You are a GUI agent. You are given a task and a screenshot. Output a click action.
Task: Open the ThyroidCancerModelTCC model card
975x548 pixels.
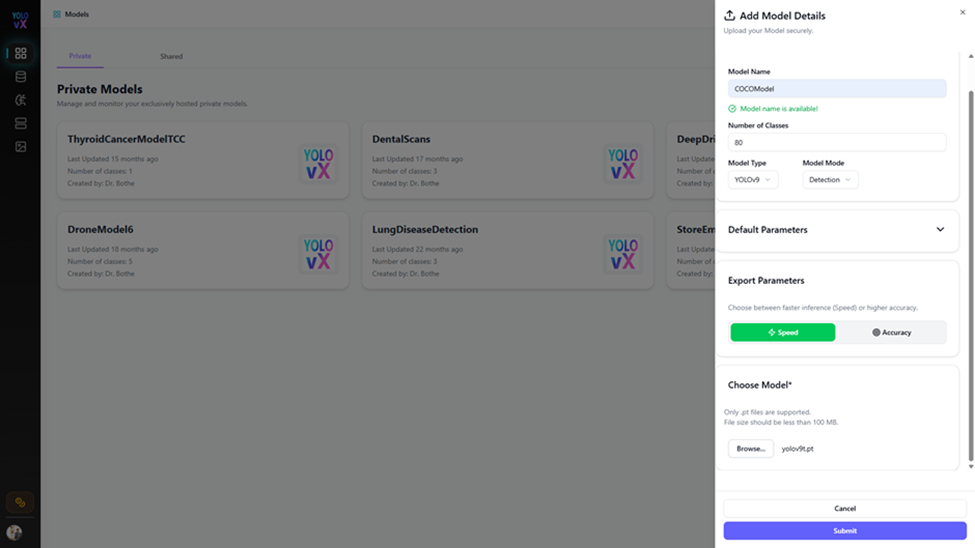click(203, 160)
